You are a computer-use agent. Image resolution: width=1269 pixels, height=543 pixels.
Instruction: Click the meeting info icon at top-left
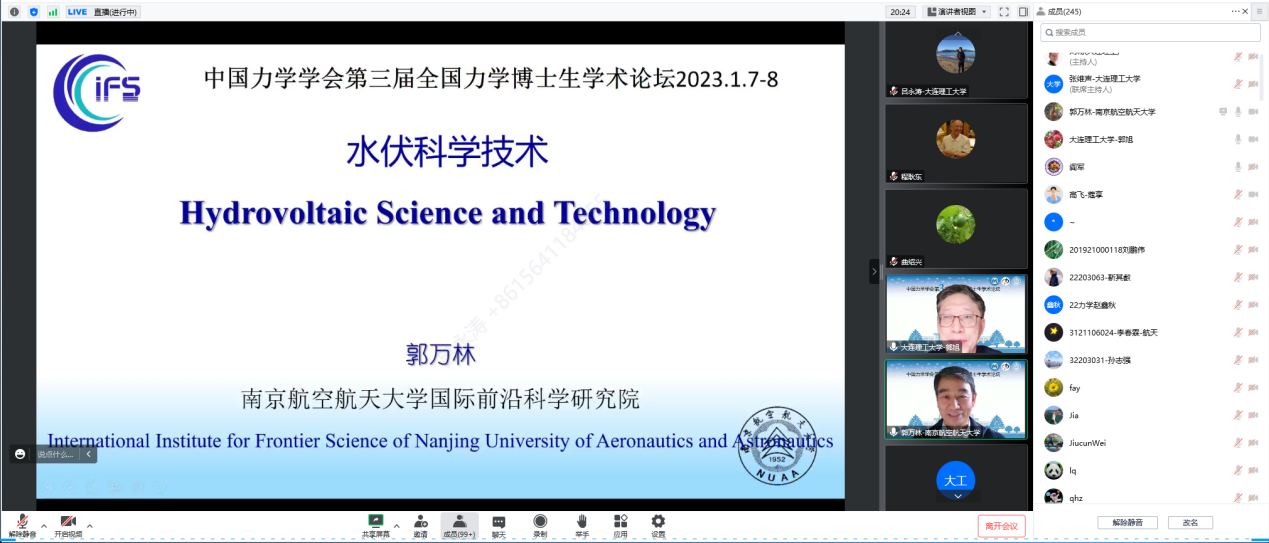(x=15, y=12)
